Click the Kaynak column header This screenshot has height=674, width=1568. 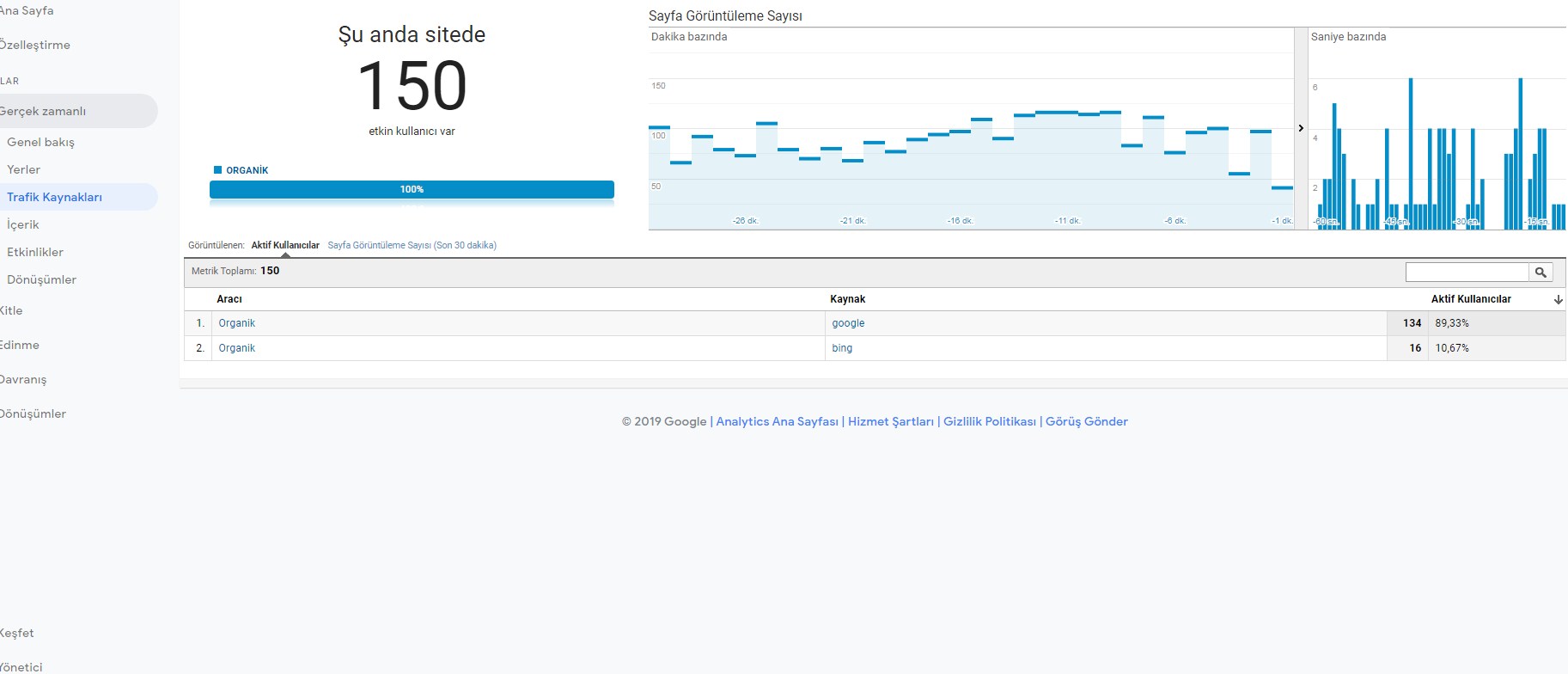pos(847,299)
